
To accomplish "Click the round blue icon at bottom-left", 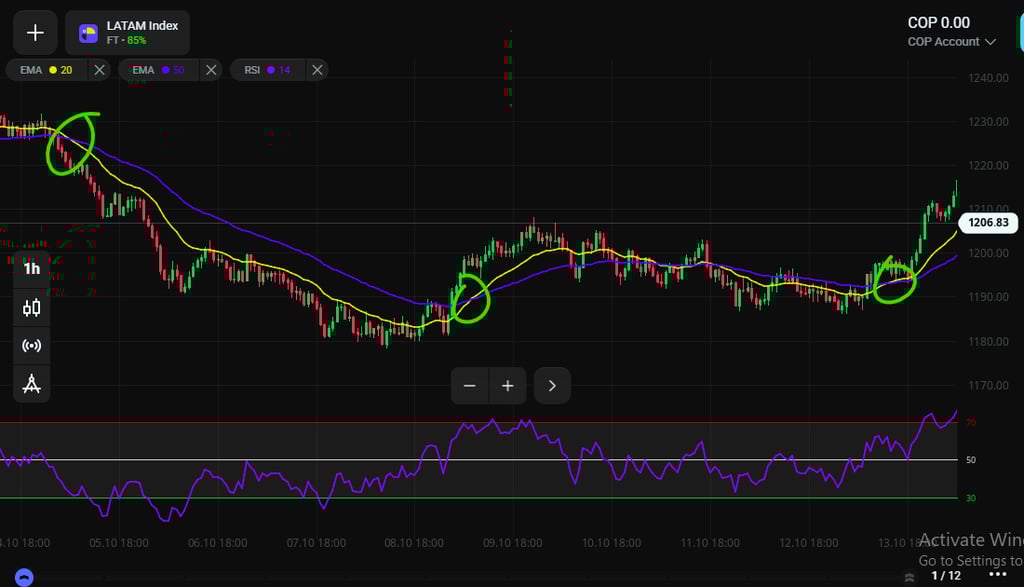I will click(x=24, y=578).
